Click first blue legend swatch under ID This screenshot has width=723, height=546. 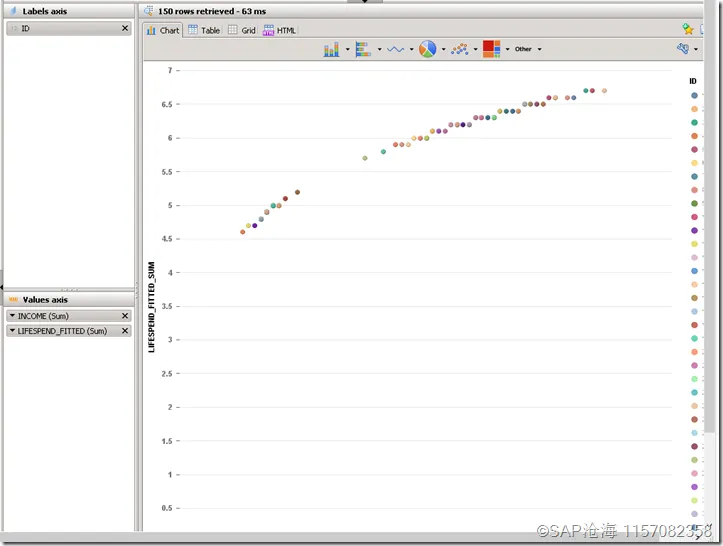[694, 95]
